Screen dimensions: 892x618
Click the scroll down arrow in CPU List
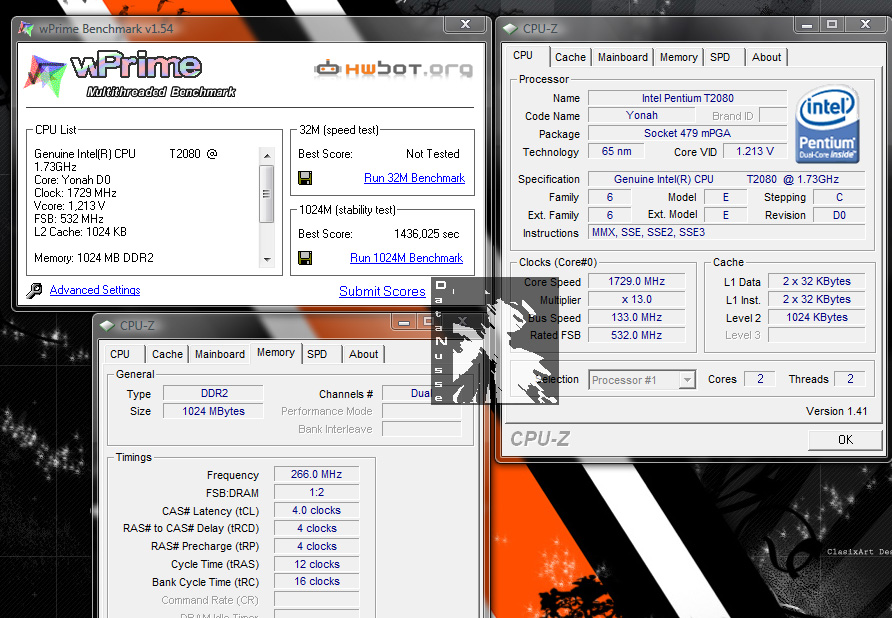click(x=267, y=259)
